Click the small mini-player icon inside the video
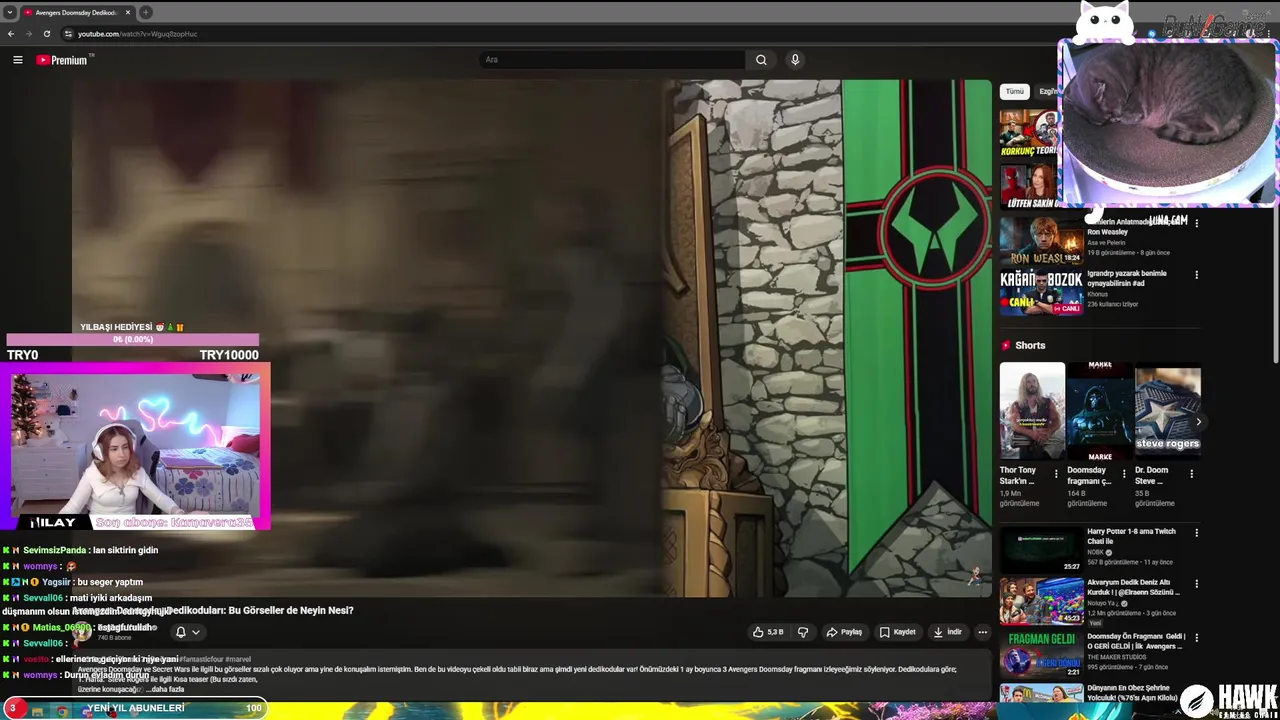Viewport: 1280px width, 720px height. click(x=974, y=575)
